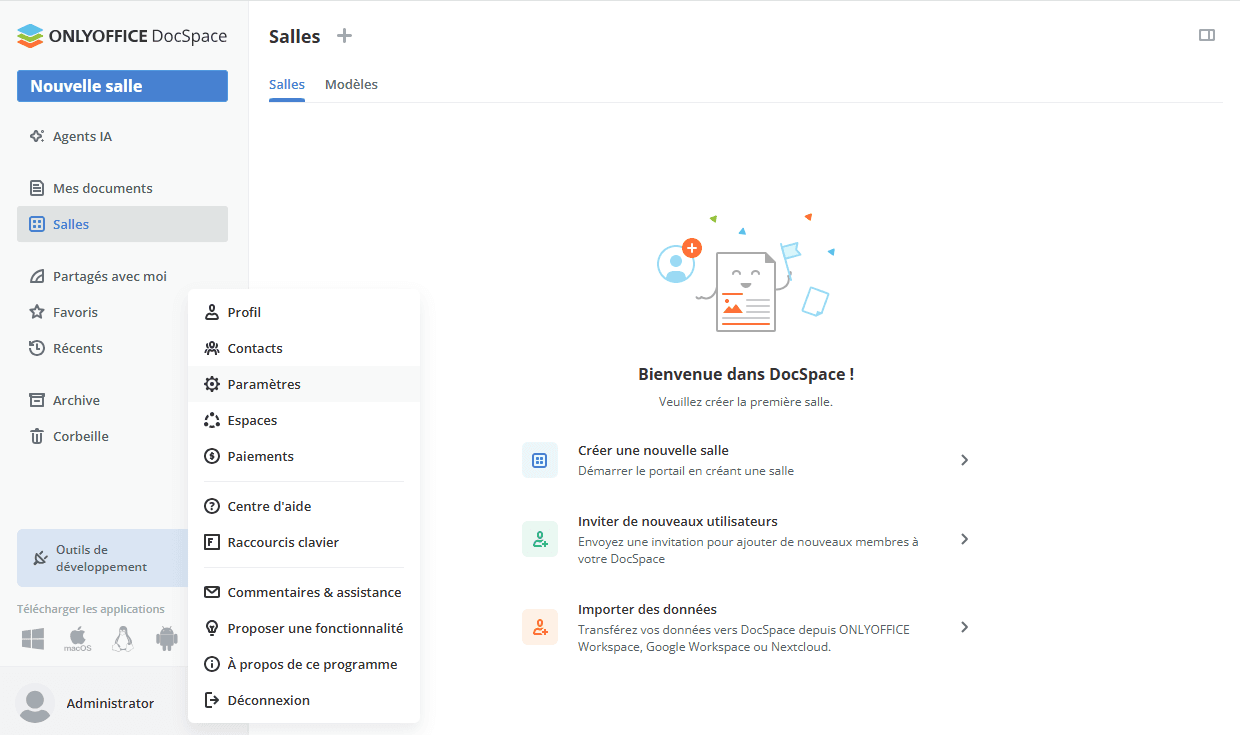1240x735 pixels.
Task: Open Agents IA in the sidebar
Action: pyautogui.click(x=82, y=136)
